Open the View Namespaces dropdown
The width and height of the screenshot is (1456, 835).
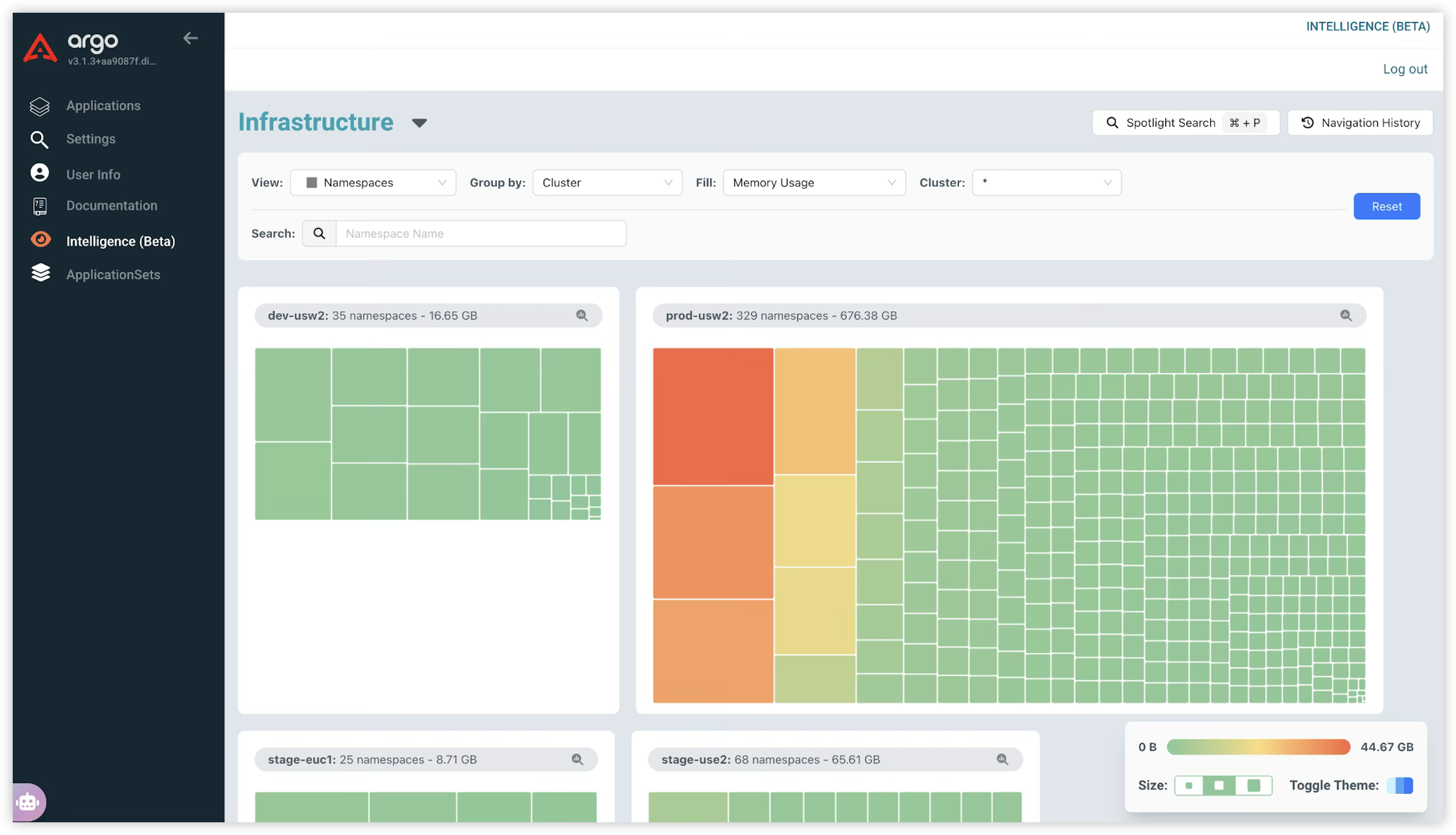tap(373, 182)
